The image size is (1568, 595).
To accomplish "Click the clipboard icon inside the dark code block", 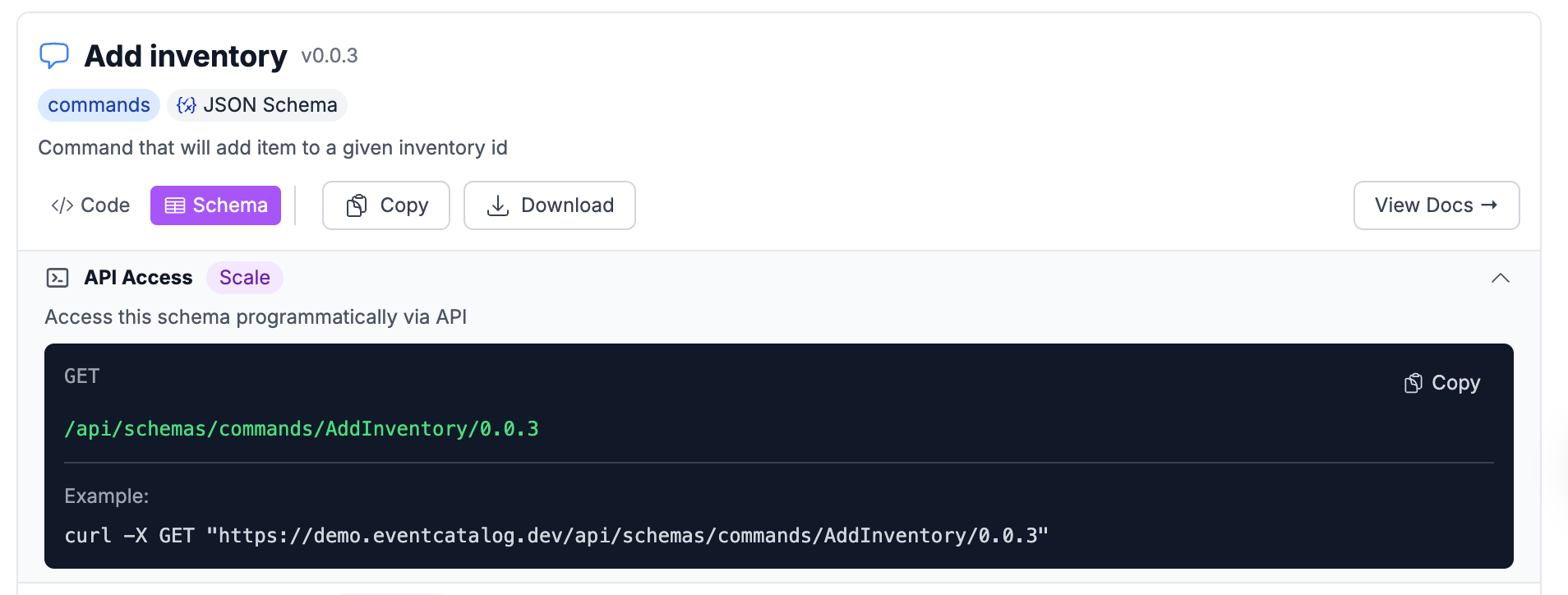I will pos(1413,383).
